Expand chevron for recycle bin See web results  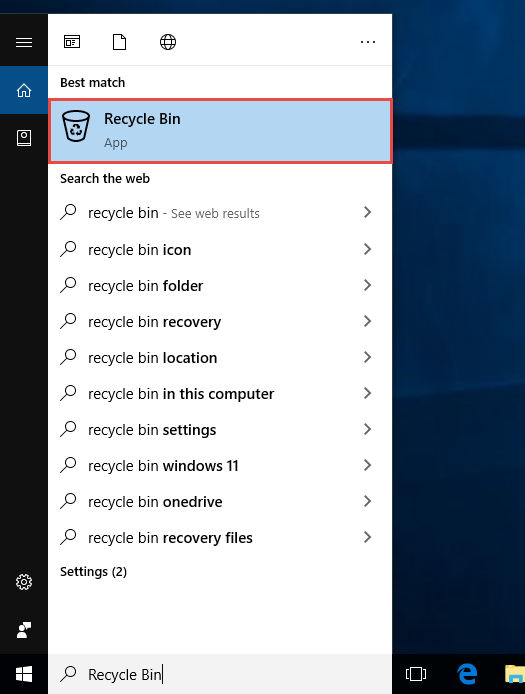[367, 212]
